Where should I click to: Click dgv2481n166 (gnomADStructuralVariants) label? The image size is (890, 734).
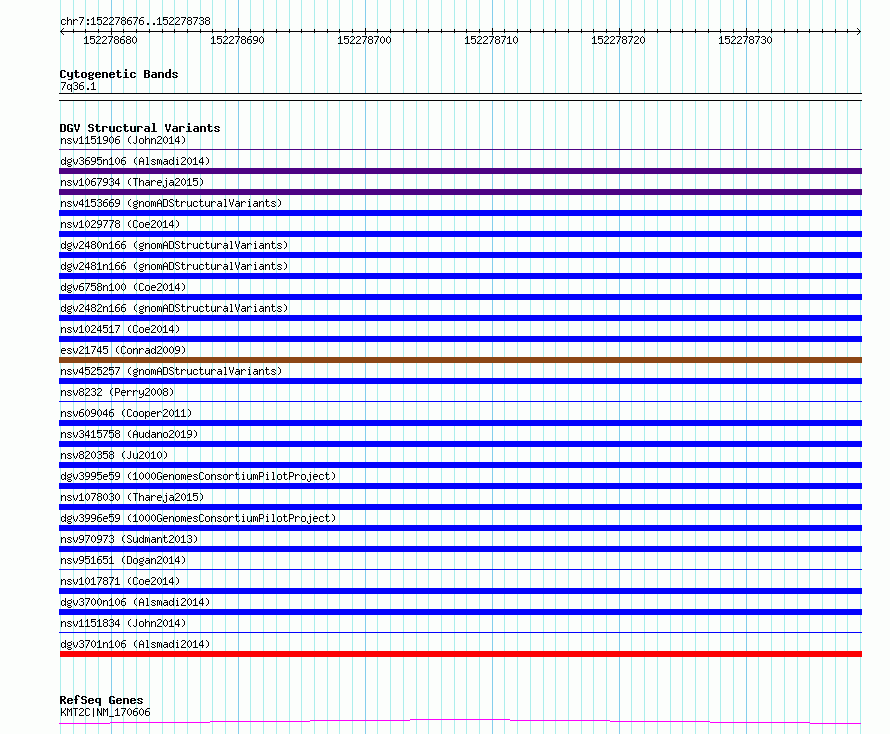(x=174, y=266)
